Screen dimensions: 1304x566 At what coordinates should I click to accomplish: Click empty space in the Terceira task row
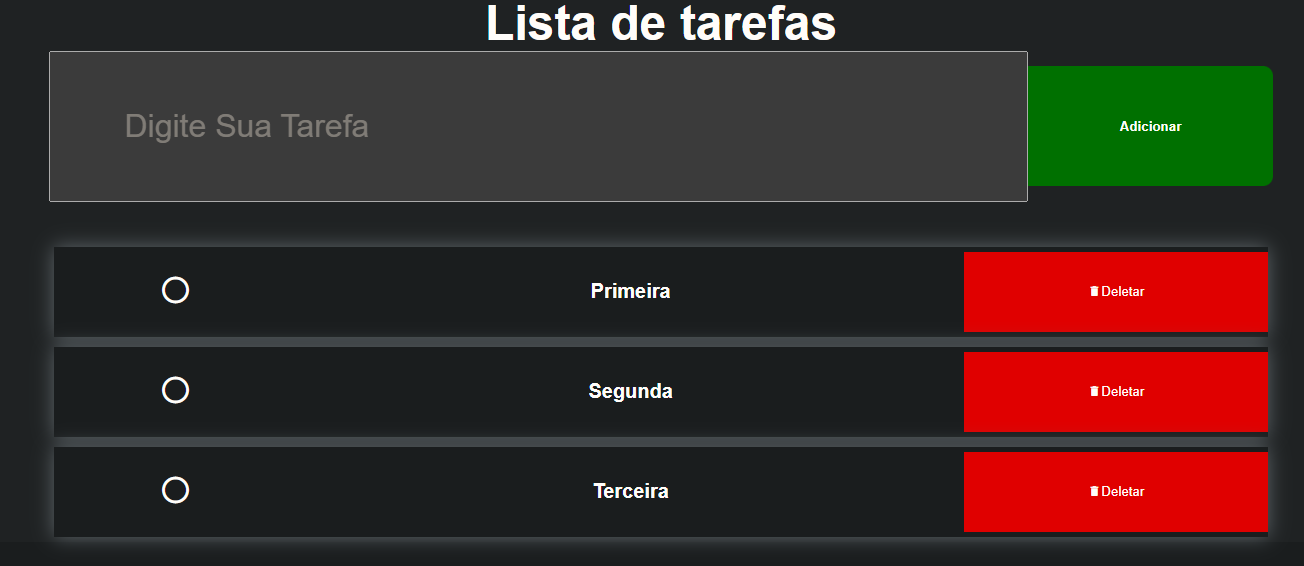[x=400, y=492]
